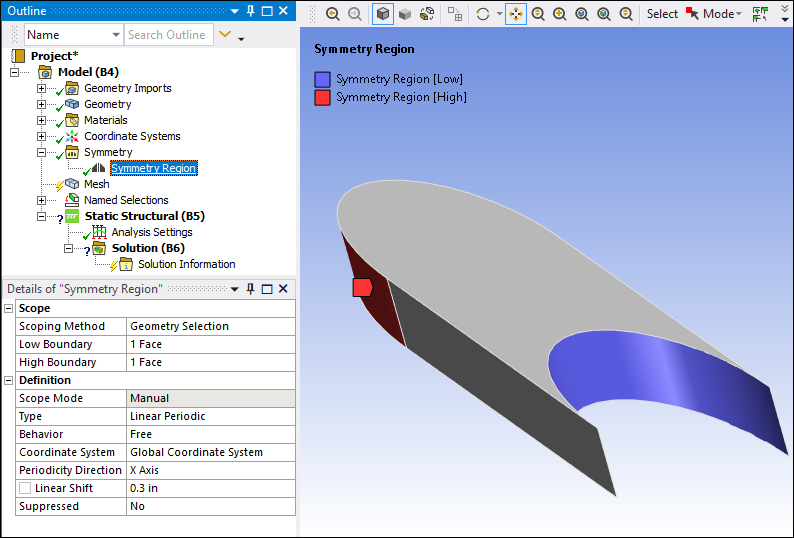Select the Pan tool in toolbar
Screen dimensions: 794x538
pos(515,14)
